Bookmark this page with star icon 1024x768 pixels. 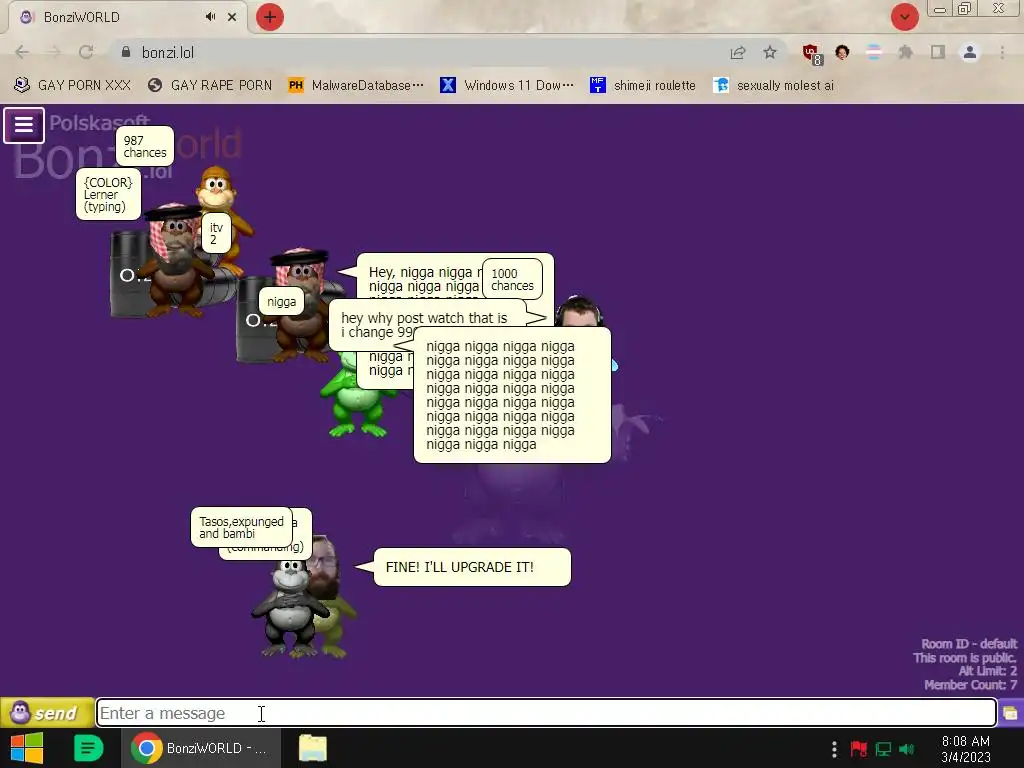770,52
